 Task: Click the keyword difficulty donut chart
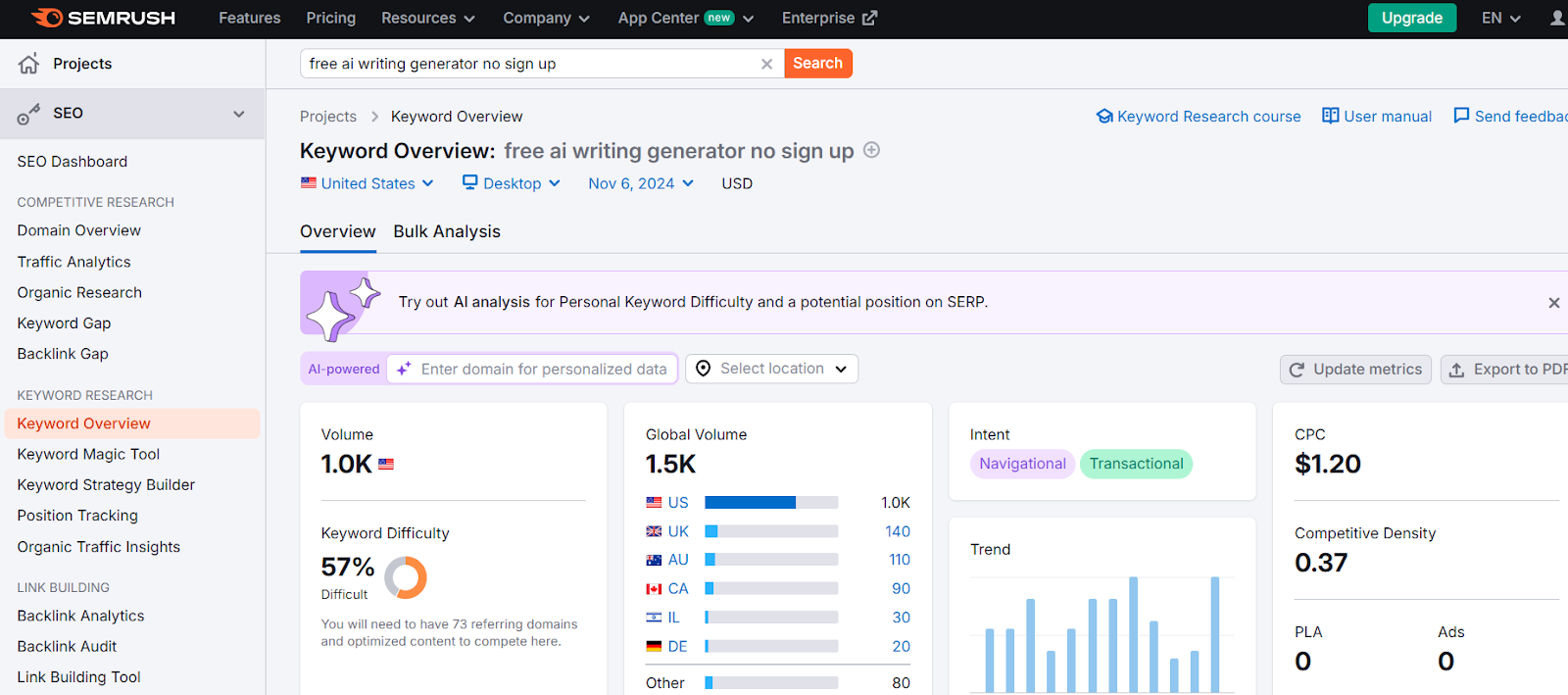pos(406,577)
